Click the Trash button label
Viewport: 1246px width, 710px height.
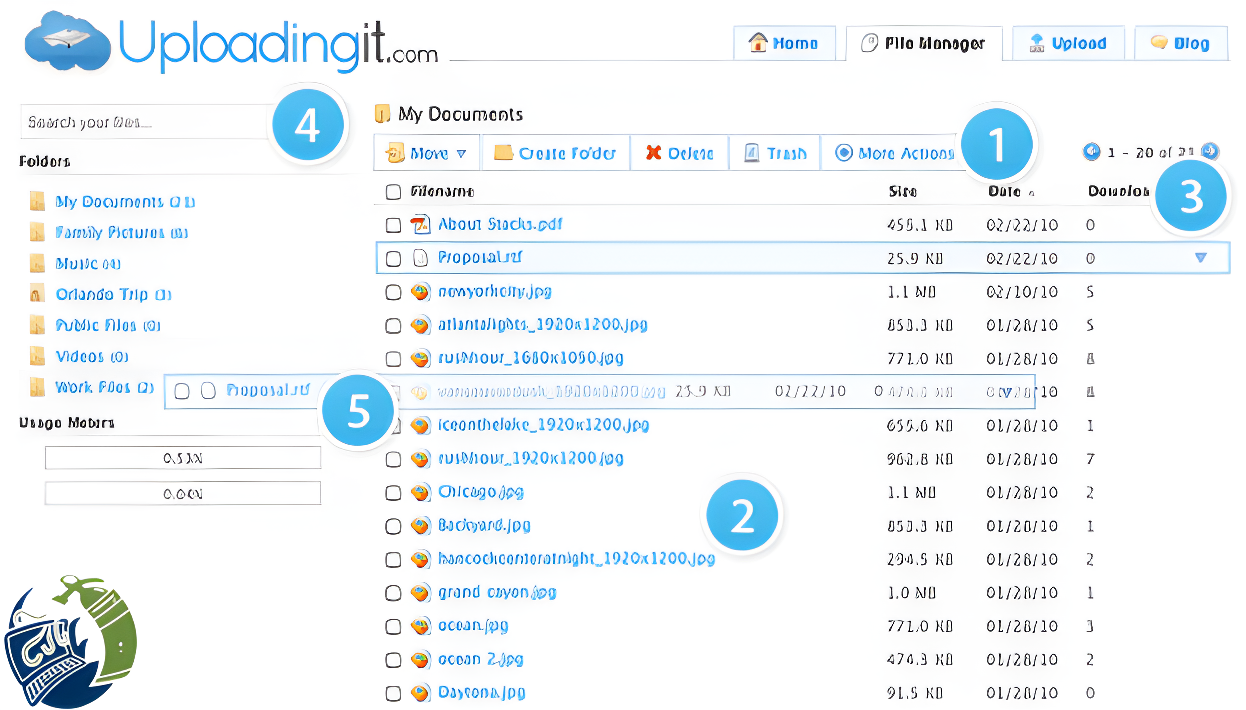[787, 153]
